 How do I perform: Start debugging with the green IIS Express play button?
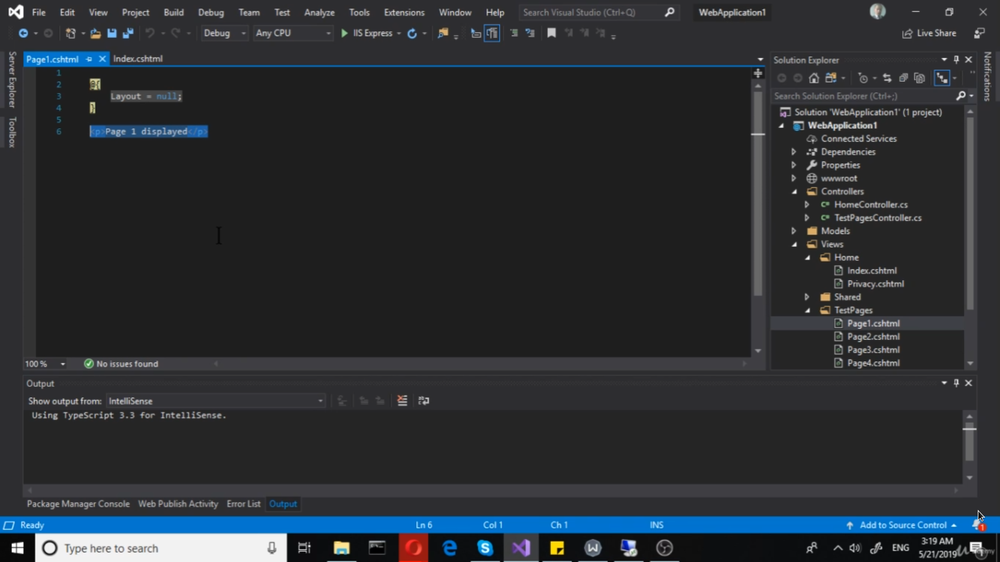tap(344, 33)
